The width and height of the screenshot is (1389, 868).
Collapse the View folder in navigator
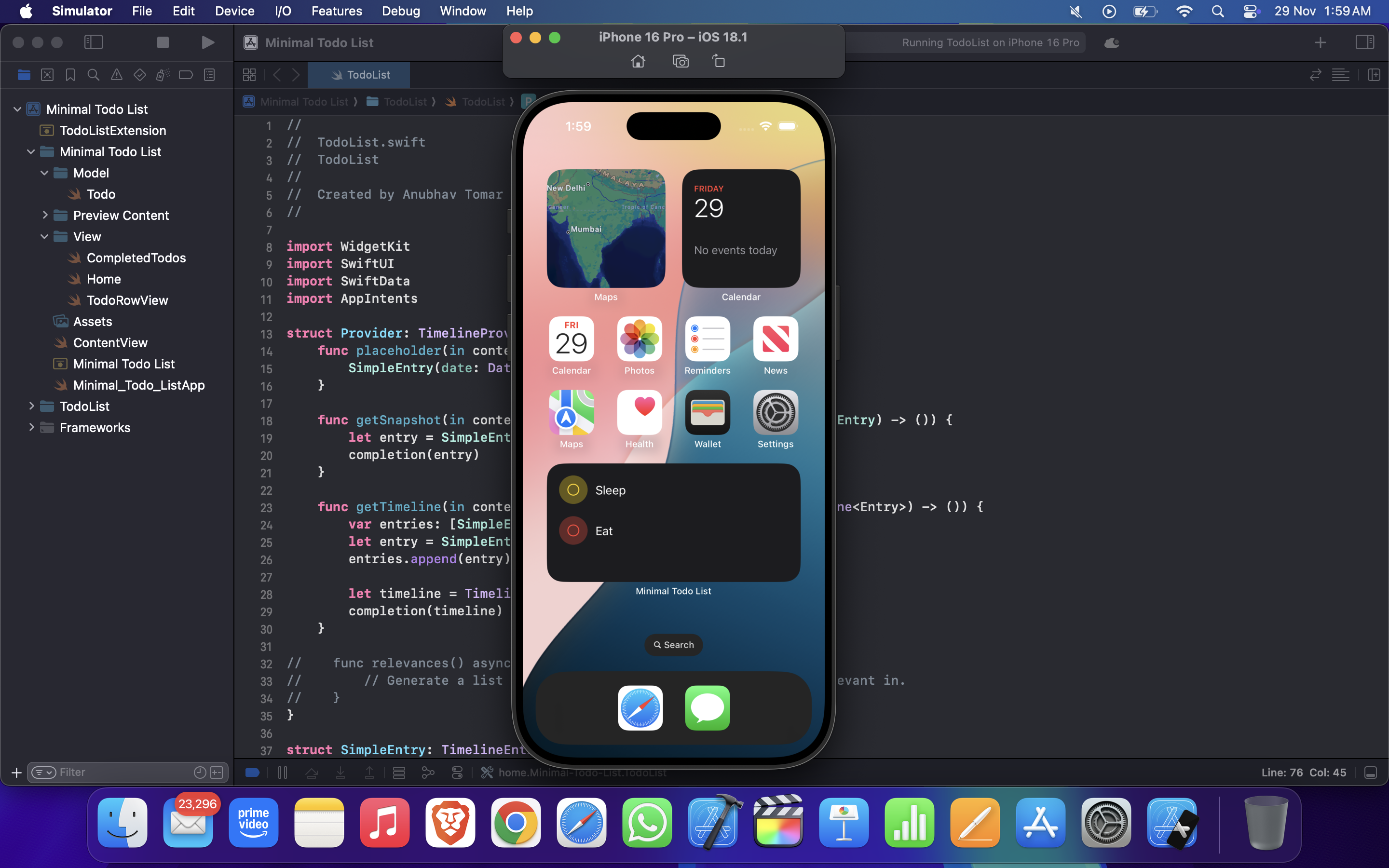[44, 236]
